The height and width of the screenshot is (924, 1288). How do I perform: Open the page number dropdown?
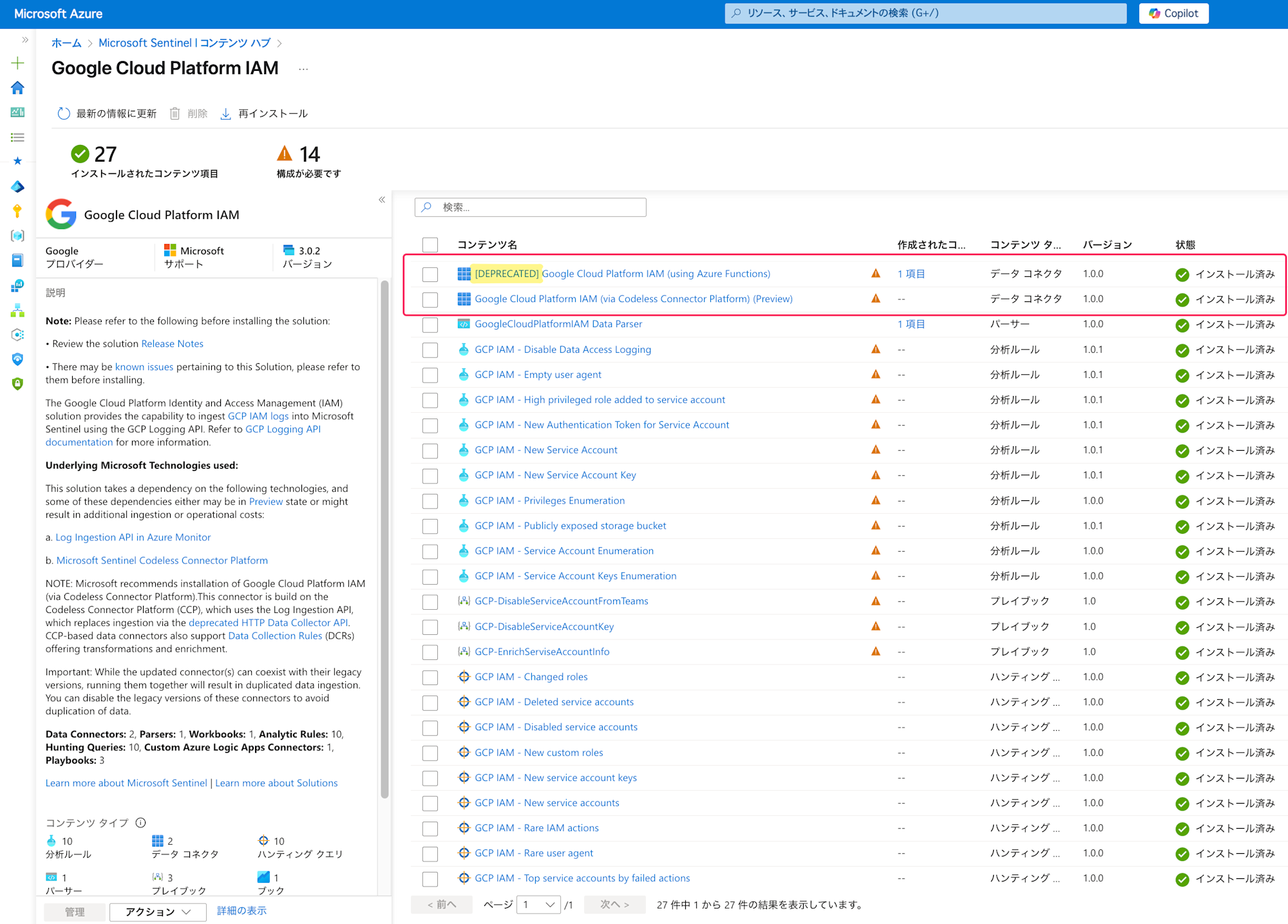(538, 905)
